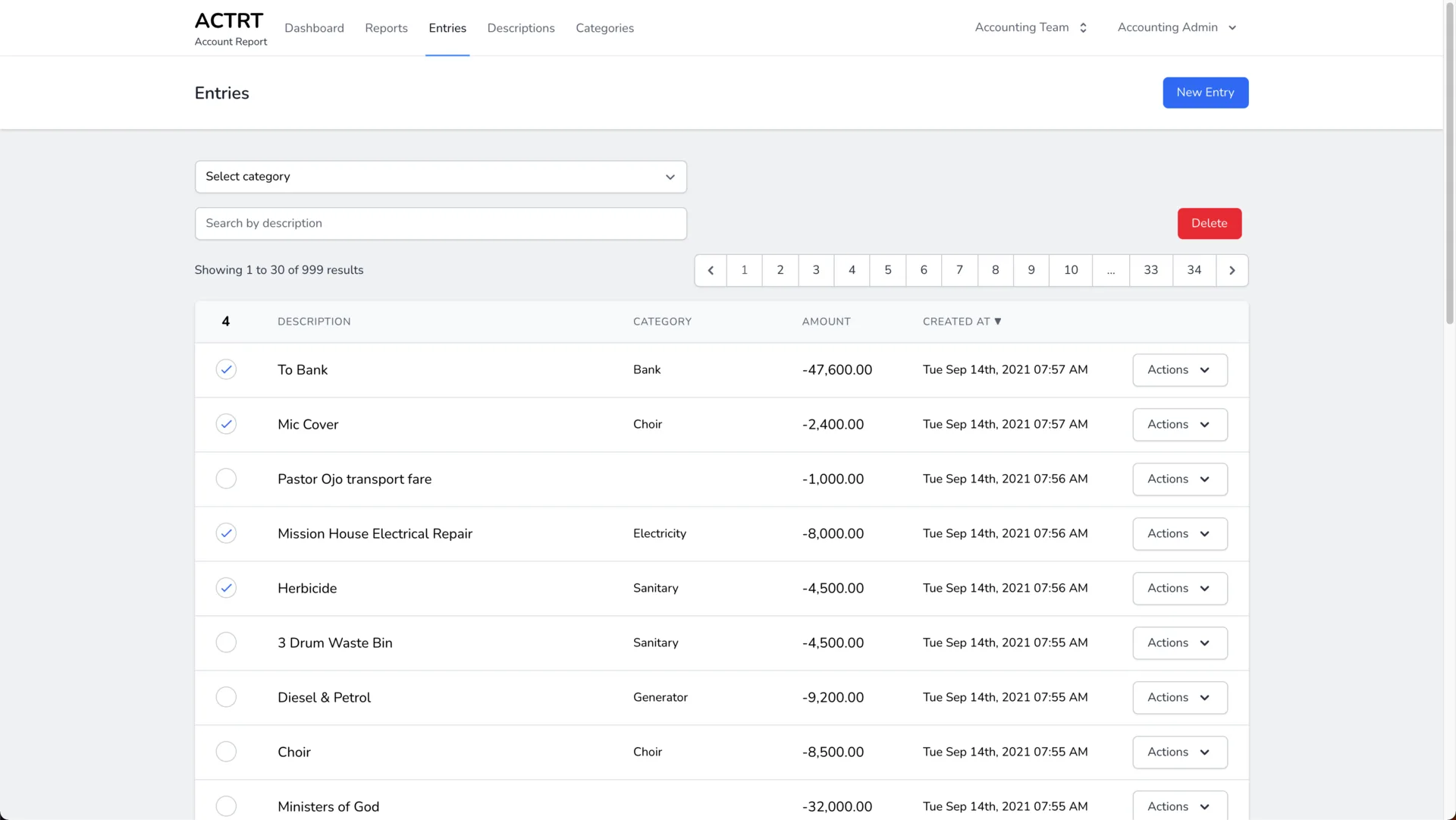Open Actions menu for Ministers of God
The width and height of the screenshot is (1456, 820).
pos(1180,806)
